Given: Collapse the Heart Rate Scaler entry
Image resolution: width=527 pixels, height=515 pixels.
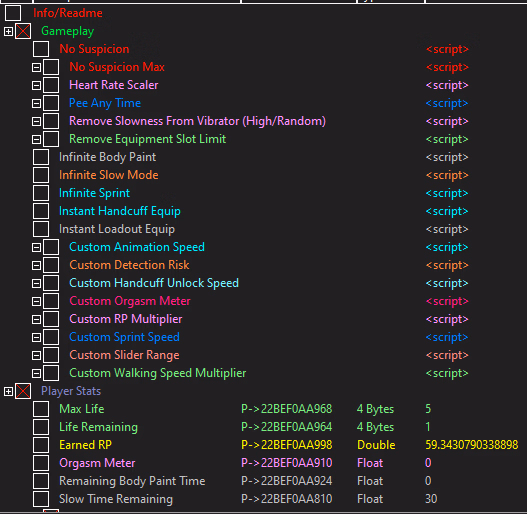Looking at the screenshot, I should 36,85.
